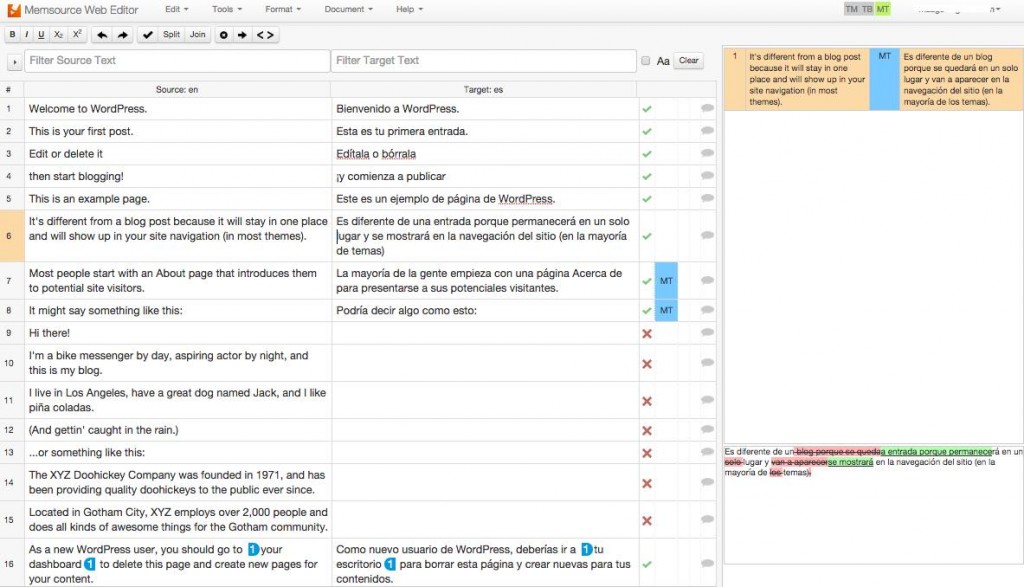Click the TM indicator in header
Screen dimensions: 1024x587
[x=852, y=9]
